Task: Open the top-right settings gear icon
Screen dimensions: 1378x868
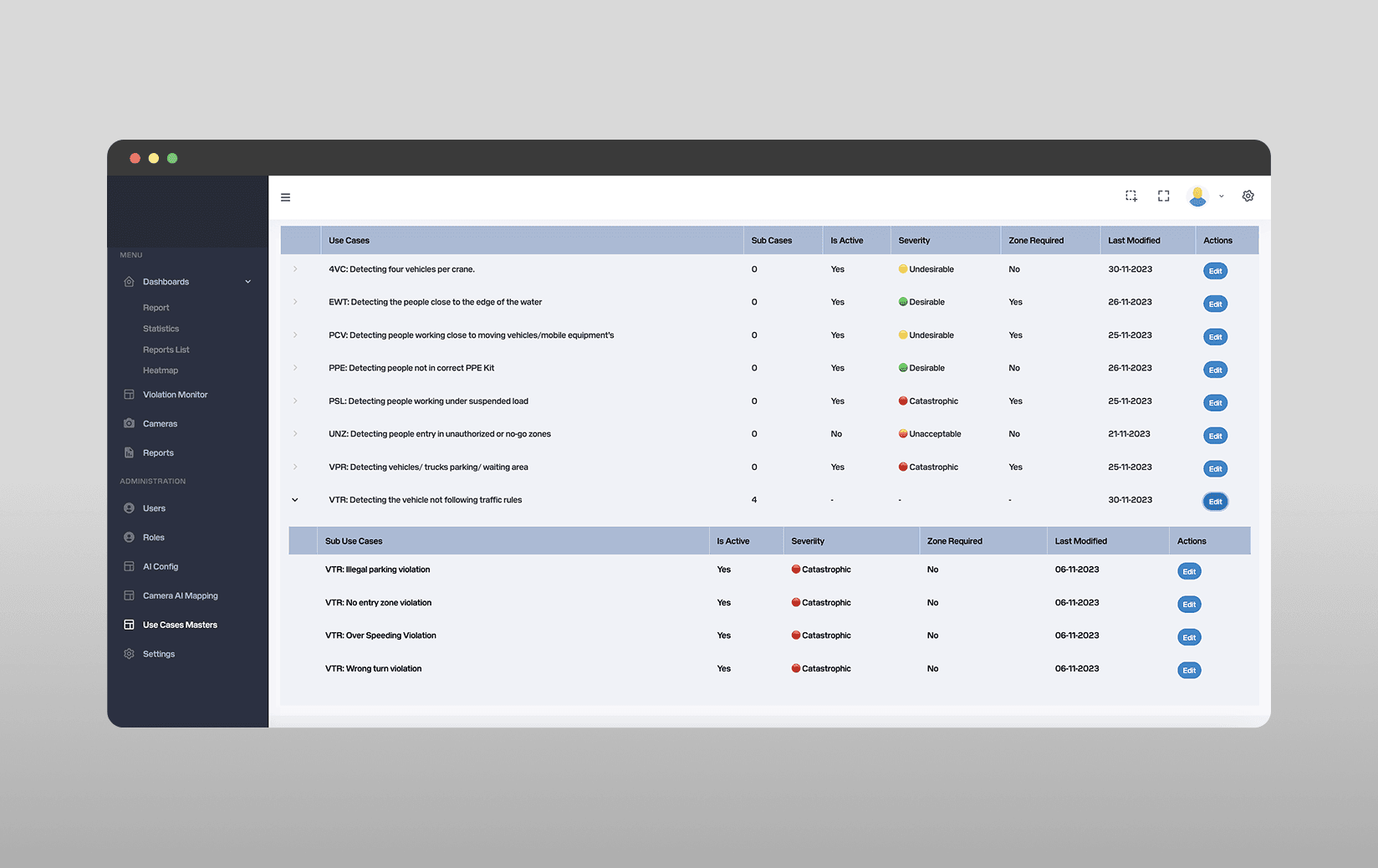Action: [1248, 196]
